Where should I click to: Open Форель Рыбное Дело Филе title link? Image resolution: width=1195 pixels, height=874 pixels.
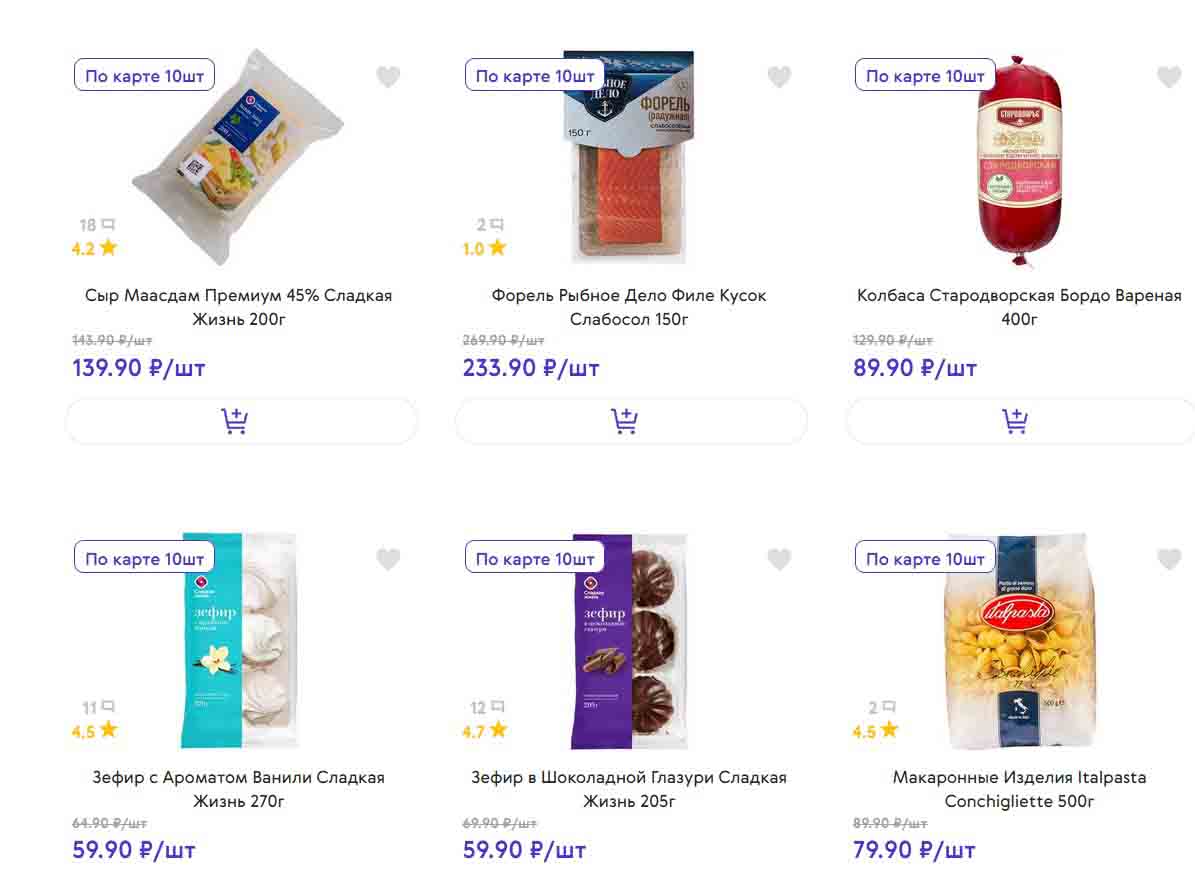click(x=629, y=307)
